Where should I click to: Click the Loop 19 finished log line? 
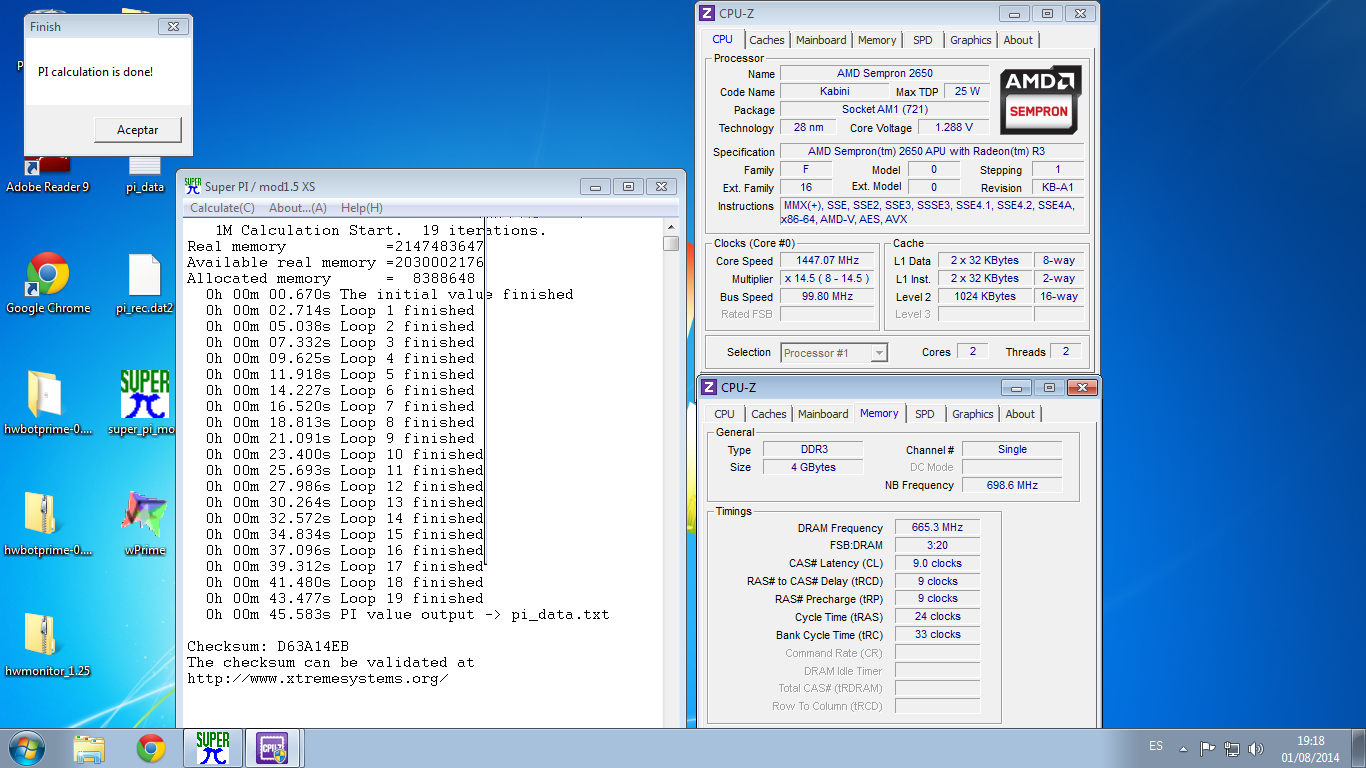[345, 599]
